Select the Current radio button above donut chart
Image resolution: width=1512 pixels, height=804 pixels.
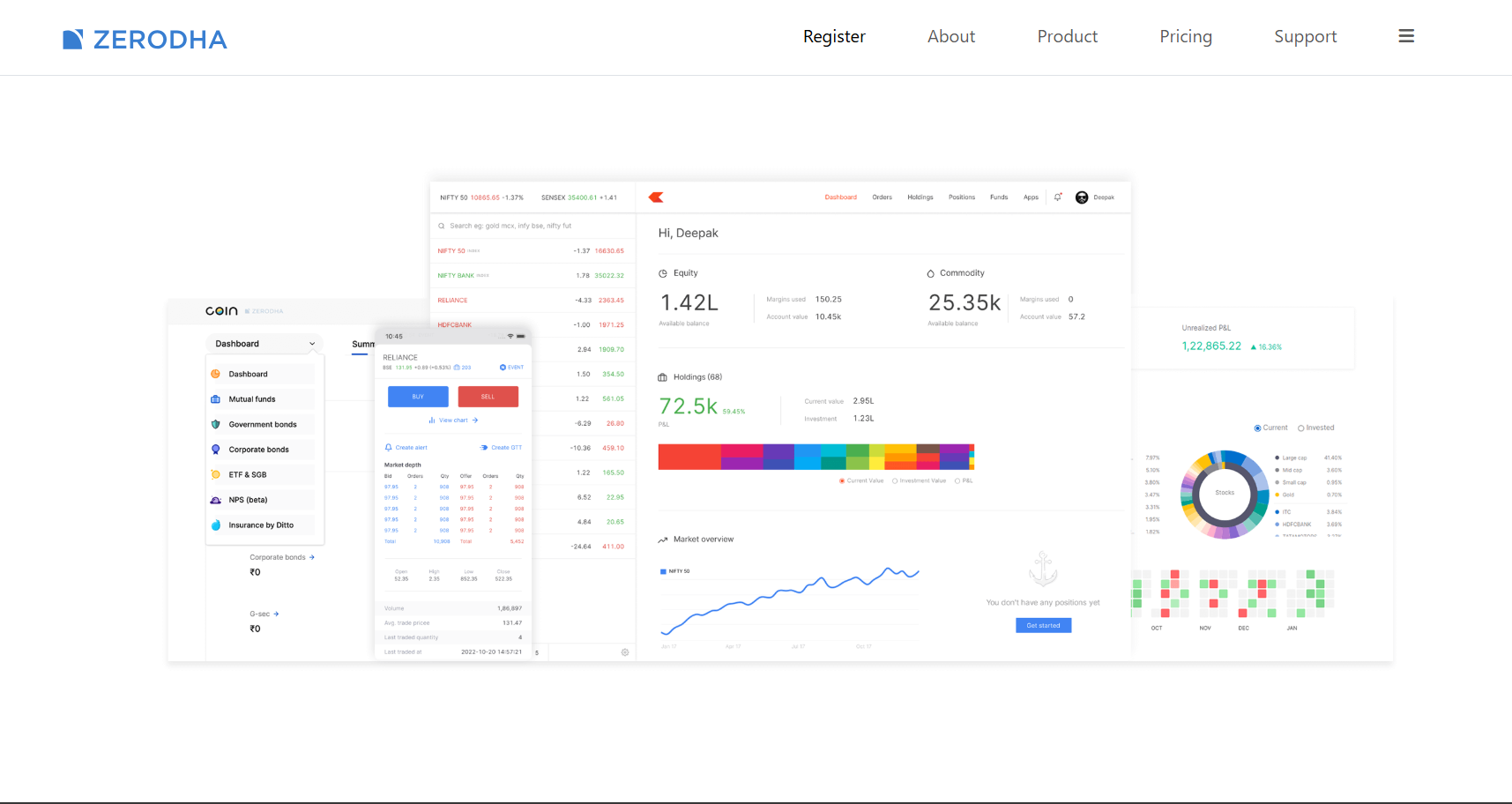click(1257, 428)
